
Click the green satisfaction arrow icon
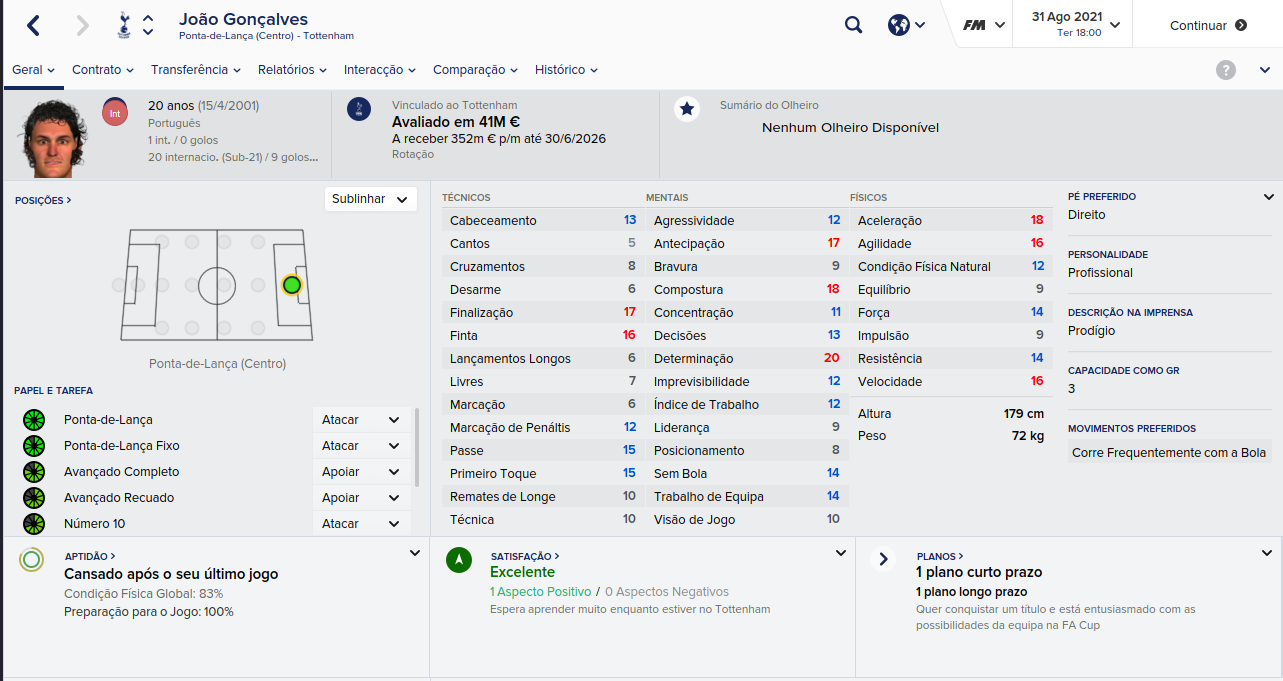click(x=458, y=560)
